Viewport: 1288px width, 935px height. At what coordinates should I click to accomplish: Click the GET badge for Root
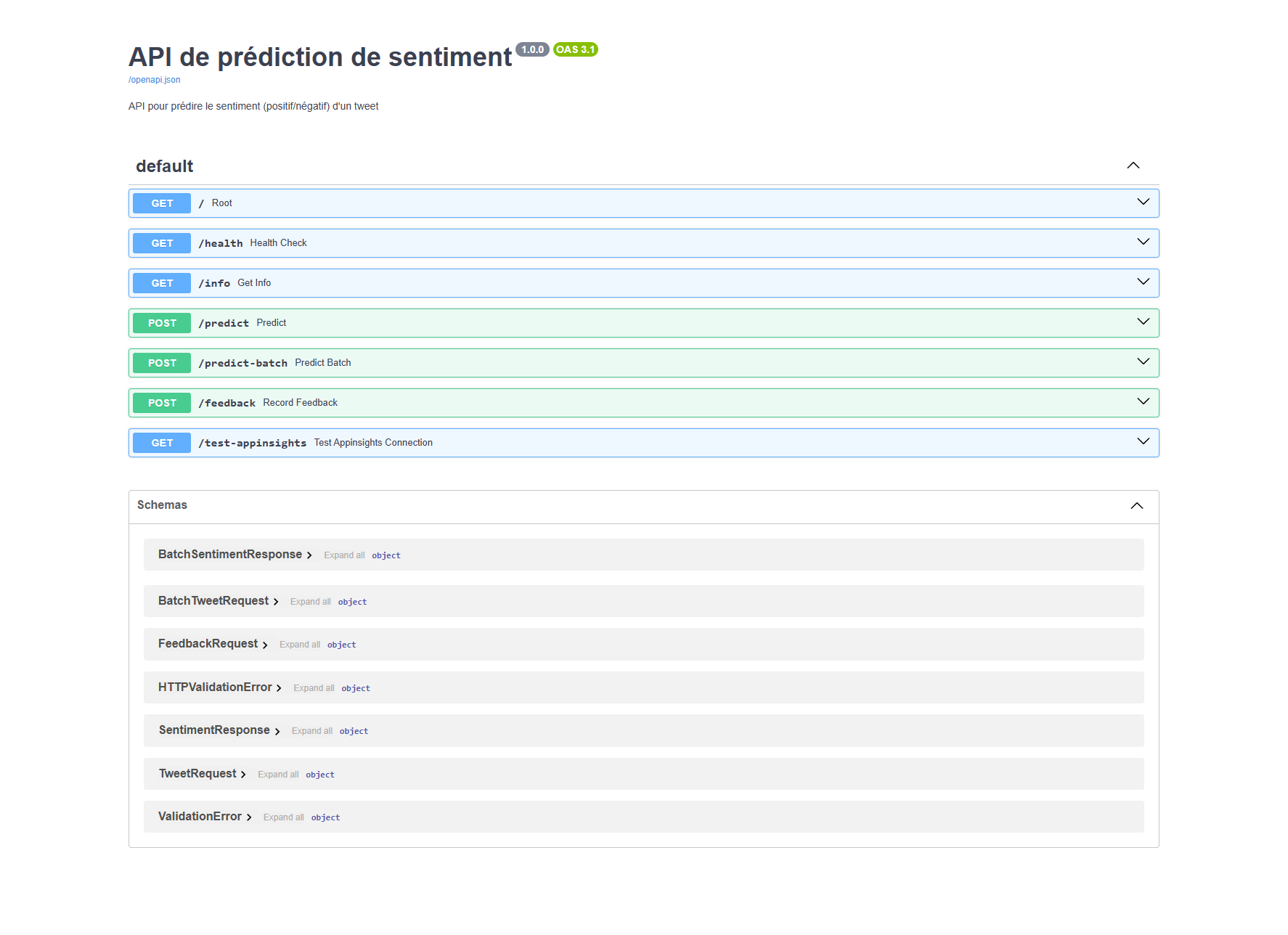[x=162, y=203]
